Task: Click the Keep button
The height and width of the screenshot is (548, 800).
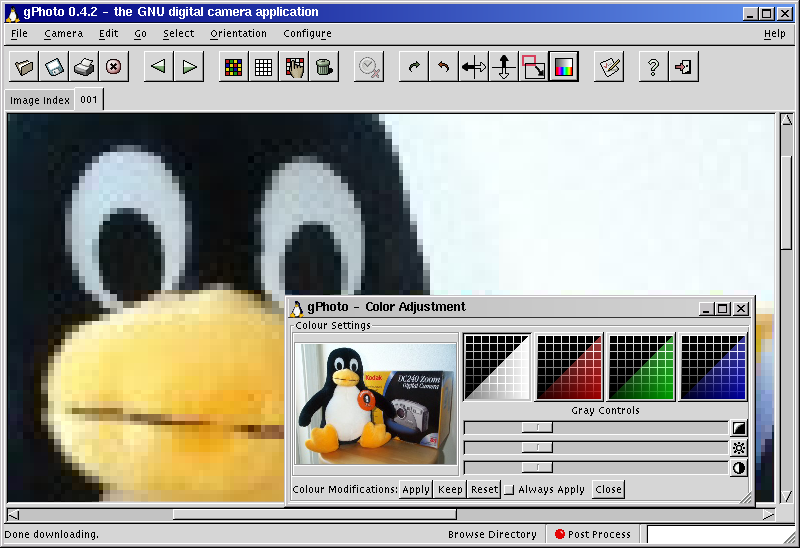Action: point(450,489)
